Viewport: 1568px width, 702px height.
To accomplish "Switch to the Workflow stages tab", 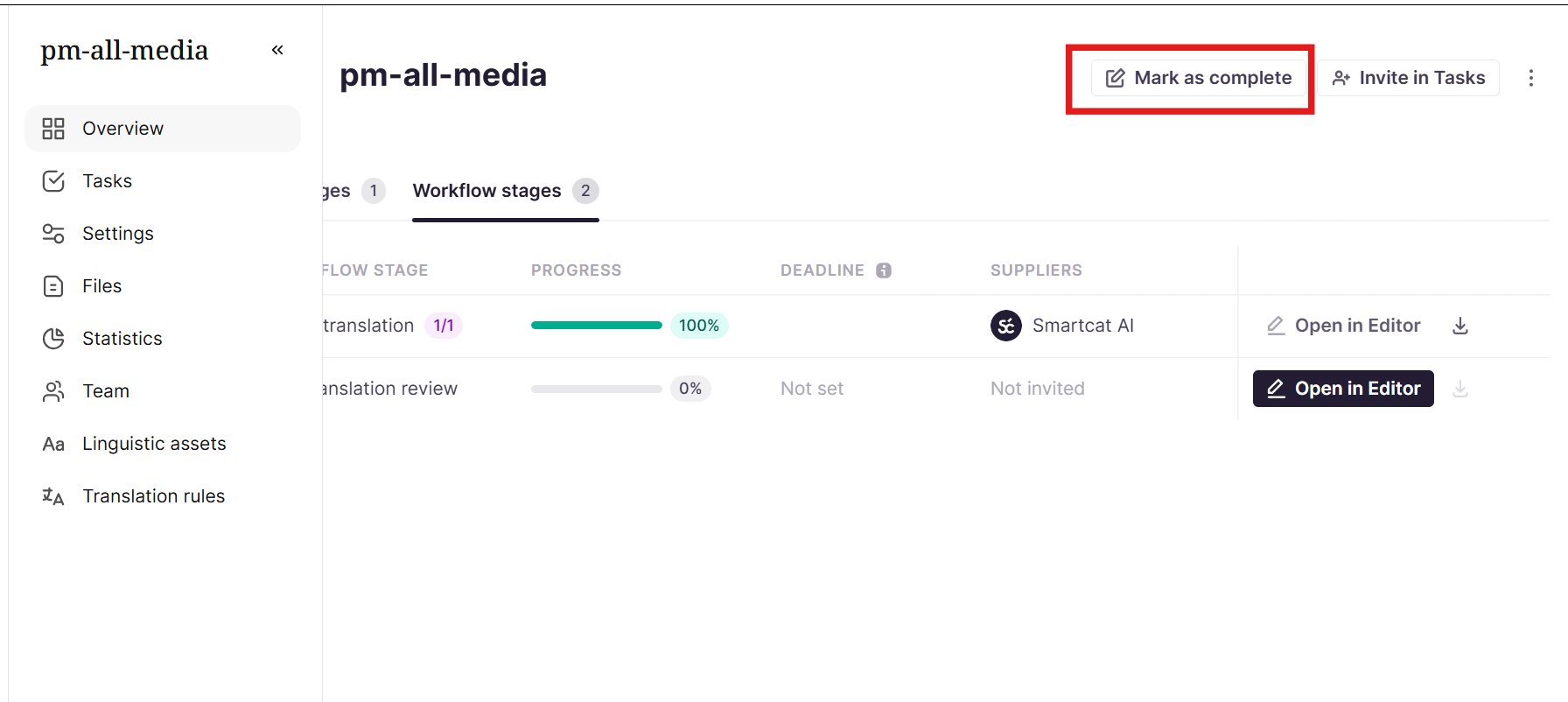I will 506,191.
